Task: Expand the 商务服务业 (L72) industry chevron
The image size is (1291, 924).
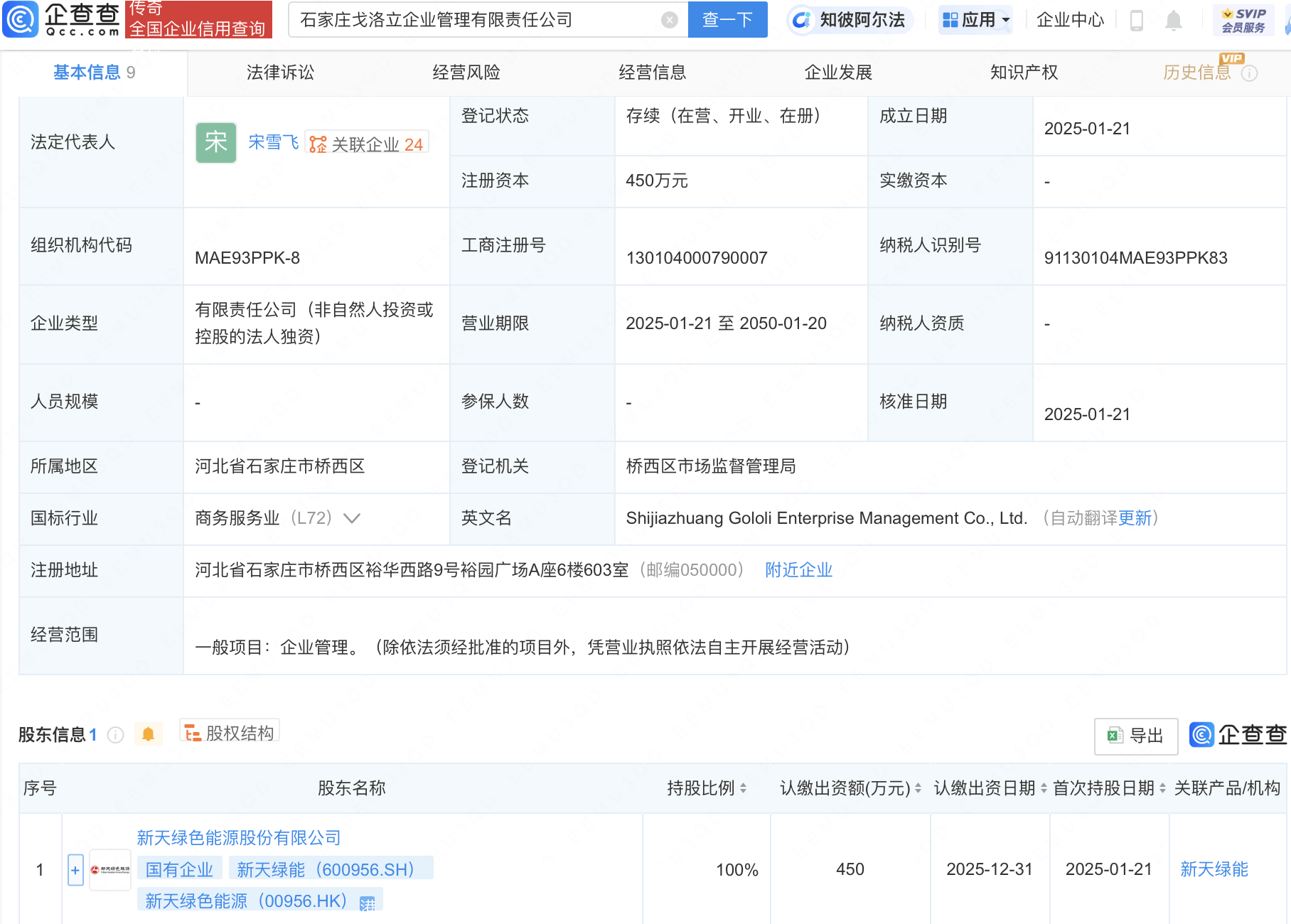Action: point(352,518)
